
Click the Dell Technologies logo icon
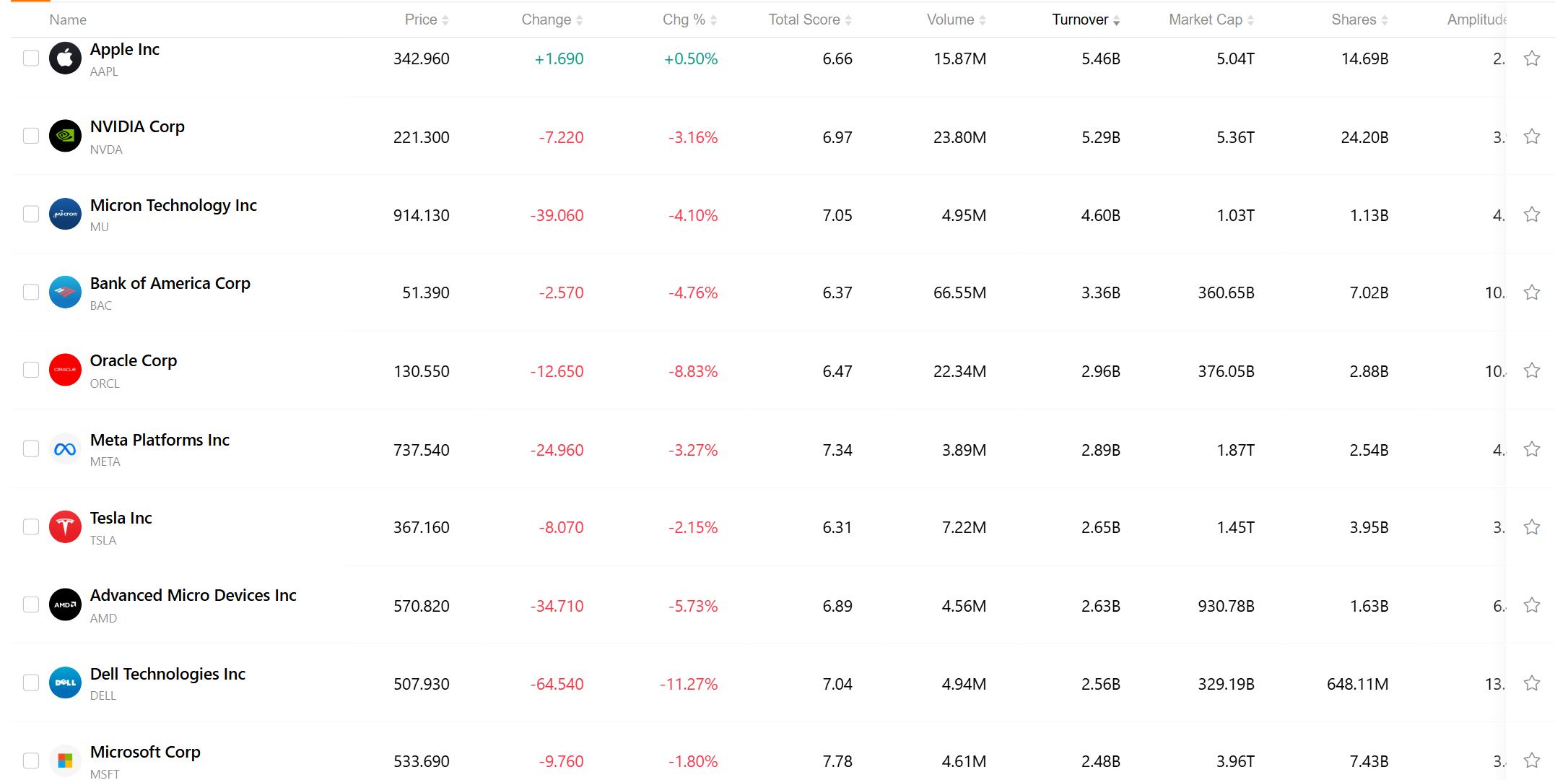[x=65, y=682]
